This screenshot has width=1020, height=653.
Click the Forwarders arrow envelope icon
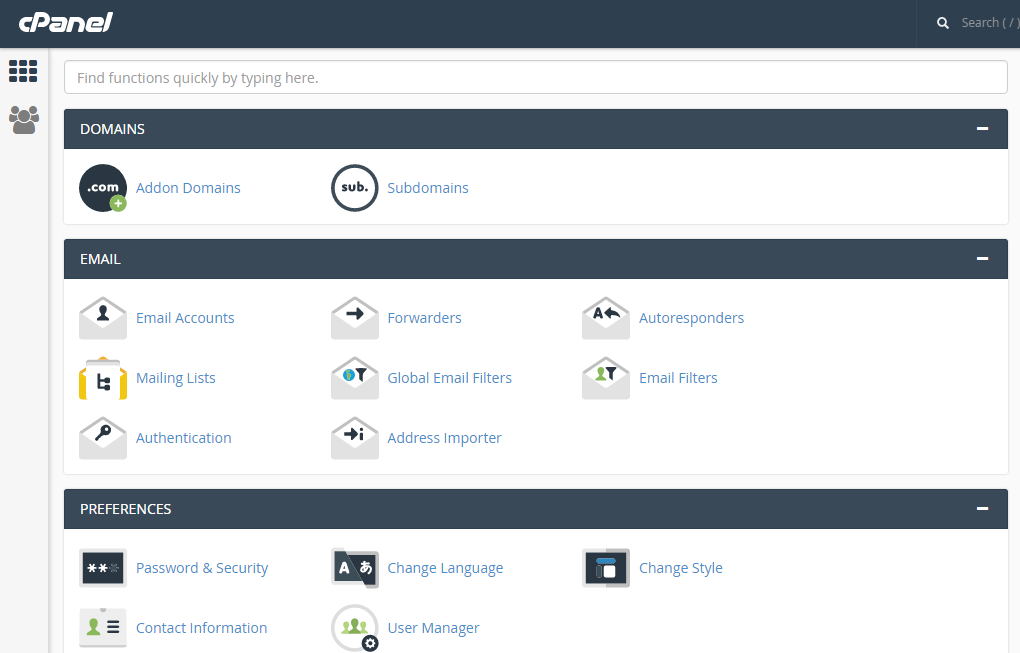355,318
